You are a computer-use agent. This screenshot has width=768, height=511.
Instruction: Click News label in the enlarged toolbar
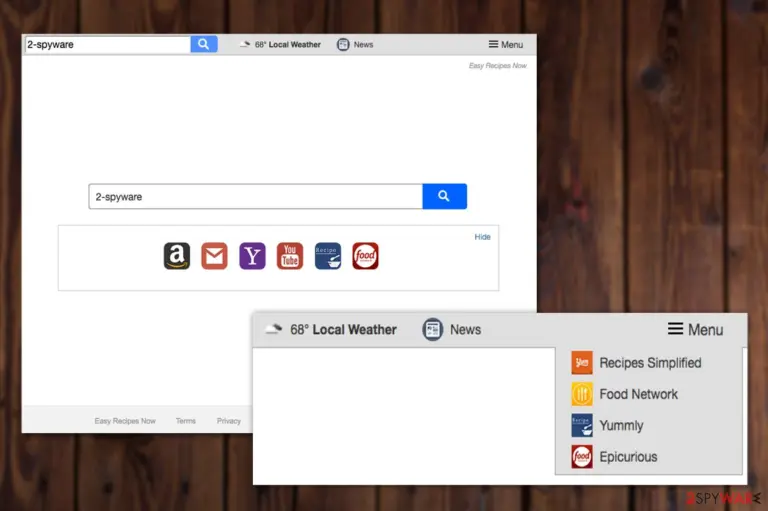(465, 330)
